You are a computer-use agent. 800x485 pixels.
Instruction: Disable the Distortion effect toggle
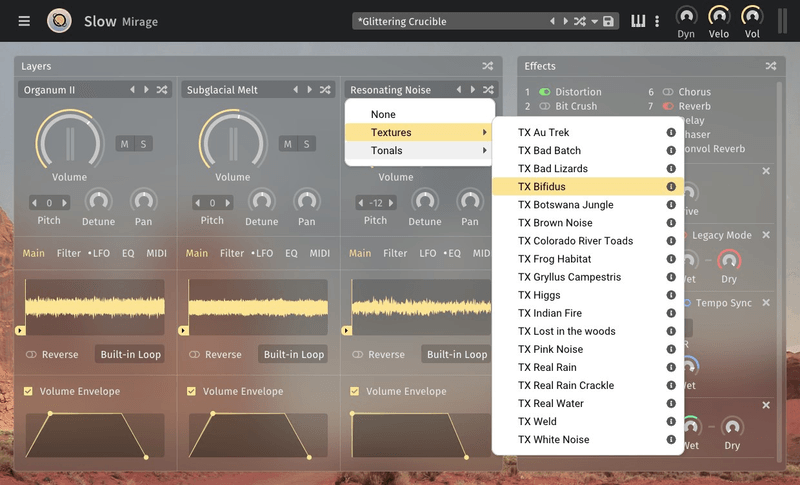(544, 92)
